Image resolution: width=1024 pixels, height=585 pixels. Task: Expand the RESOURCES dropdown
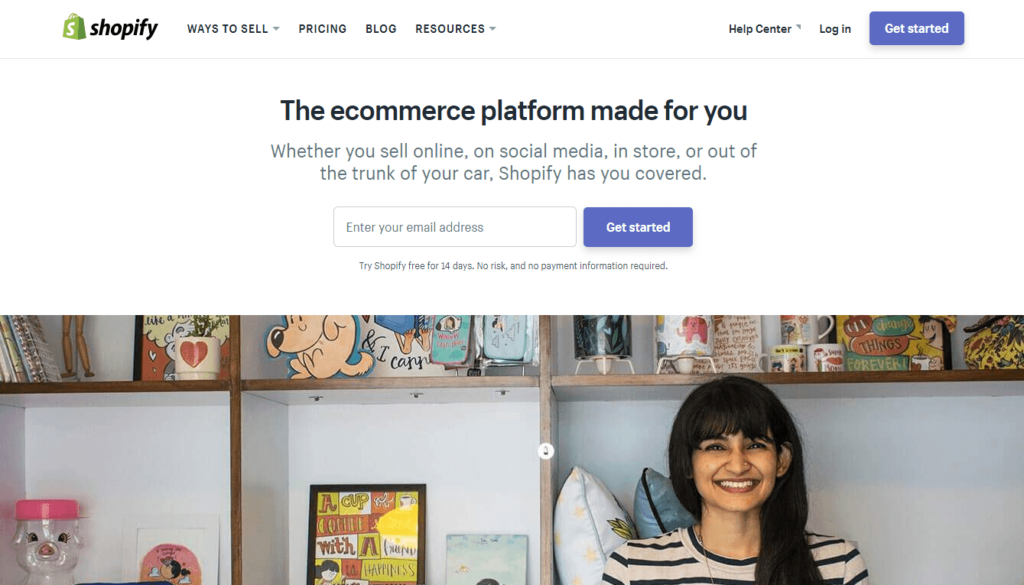449,29
